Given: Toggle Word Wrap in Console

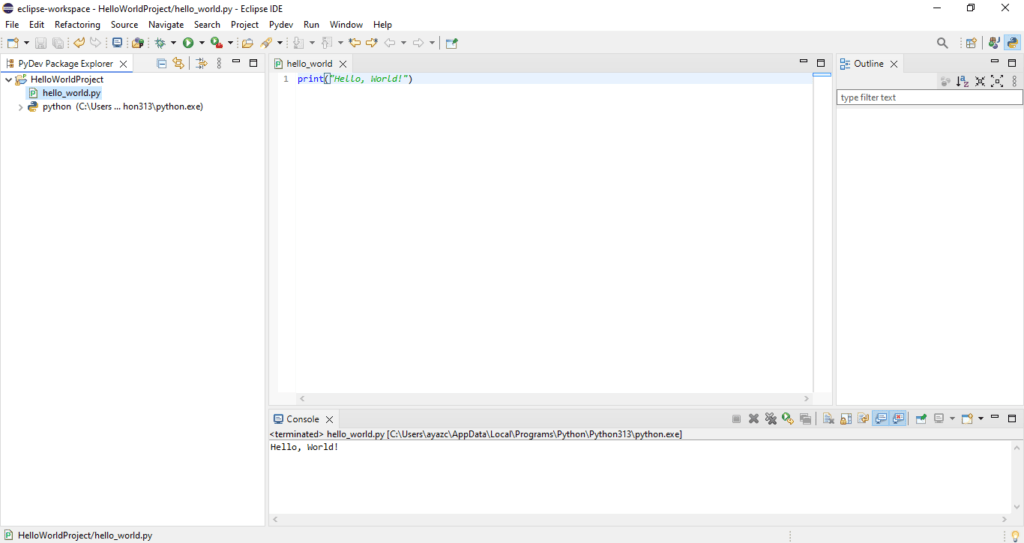Looking at the screenshot, I should click(x=863, y=419).
